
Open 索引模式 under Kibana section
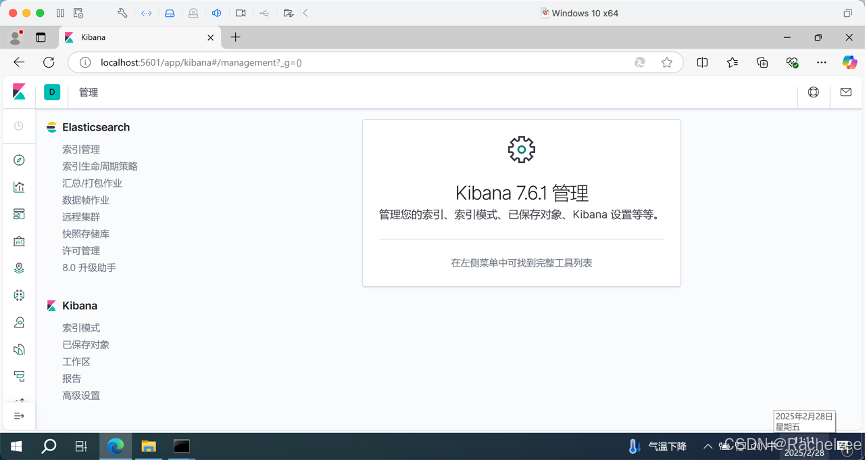[x=81, y=328]
